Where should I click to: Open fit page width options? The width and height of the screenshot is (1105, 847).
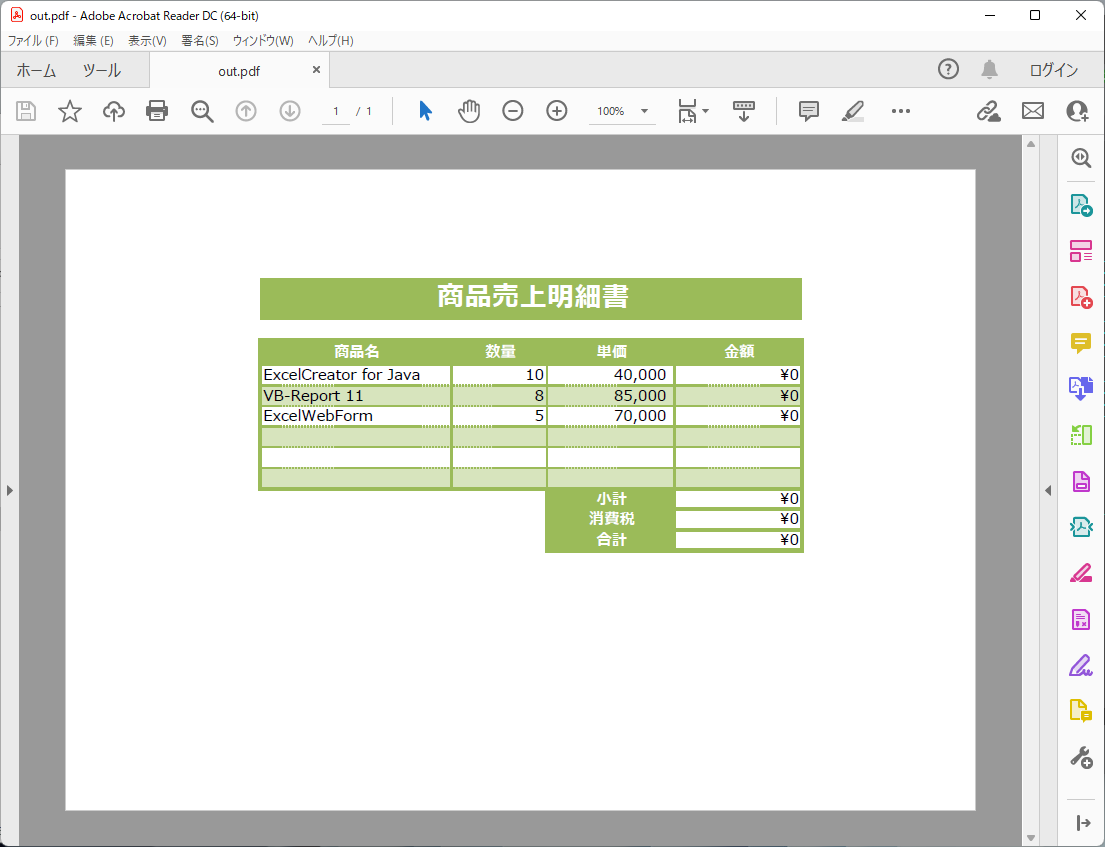[x=693, y=111]
